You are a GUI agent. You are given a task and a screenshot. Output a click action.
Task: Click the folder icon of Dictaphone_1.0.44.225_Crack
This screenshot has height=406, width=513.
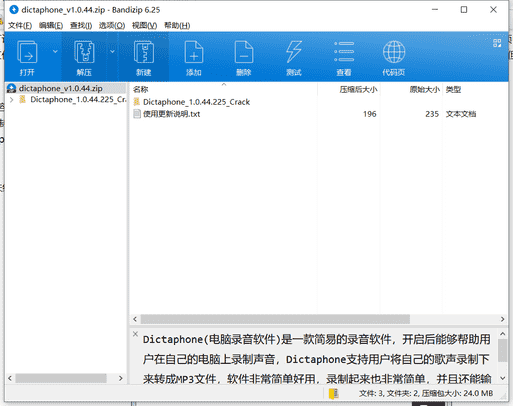click(x=137, y=102)
